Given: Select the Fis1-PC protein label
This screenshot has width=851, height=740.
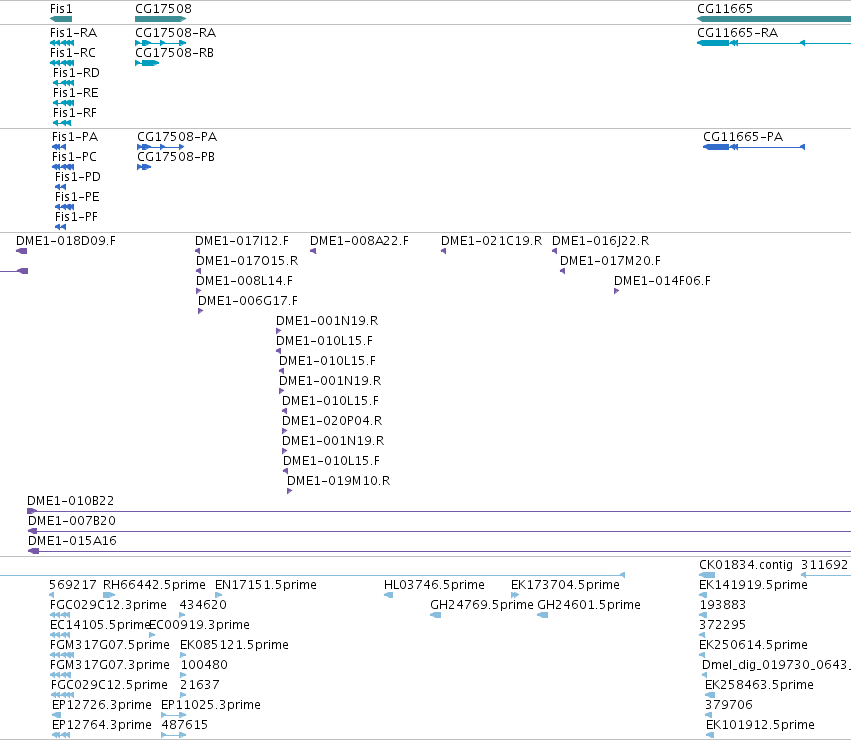Looking at the screenshot, I should click(74, 157).
